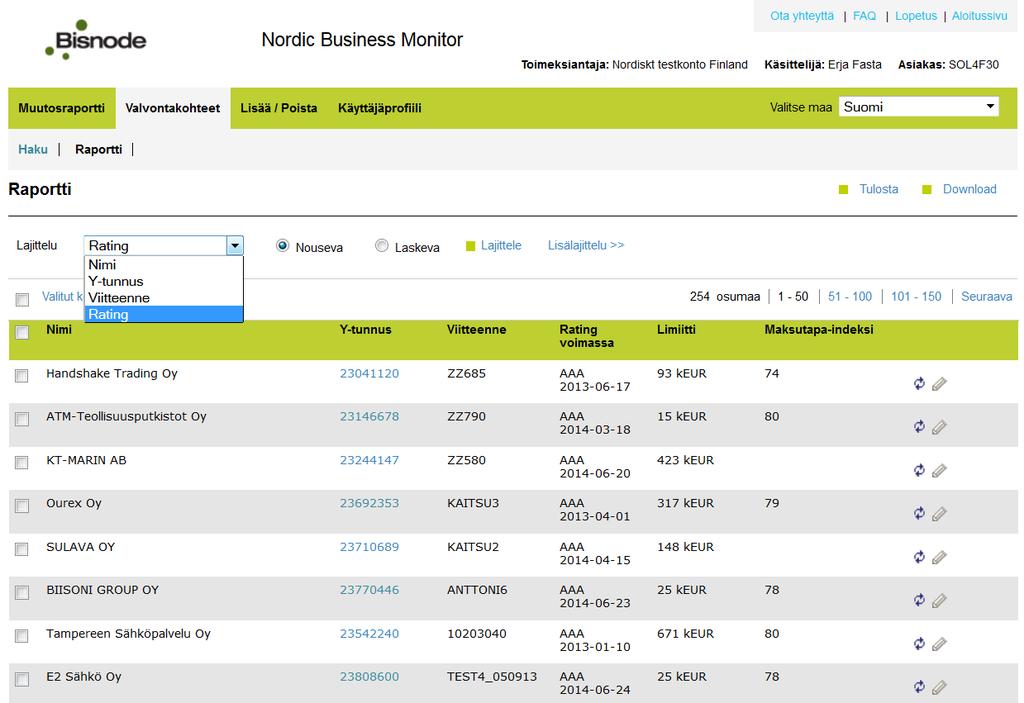Image resolution: width=1024 pixels, height=703 pixels.
Task: Open Y-tunnus 23710689
Action: (x=369, y=547)
